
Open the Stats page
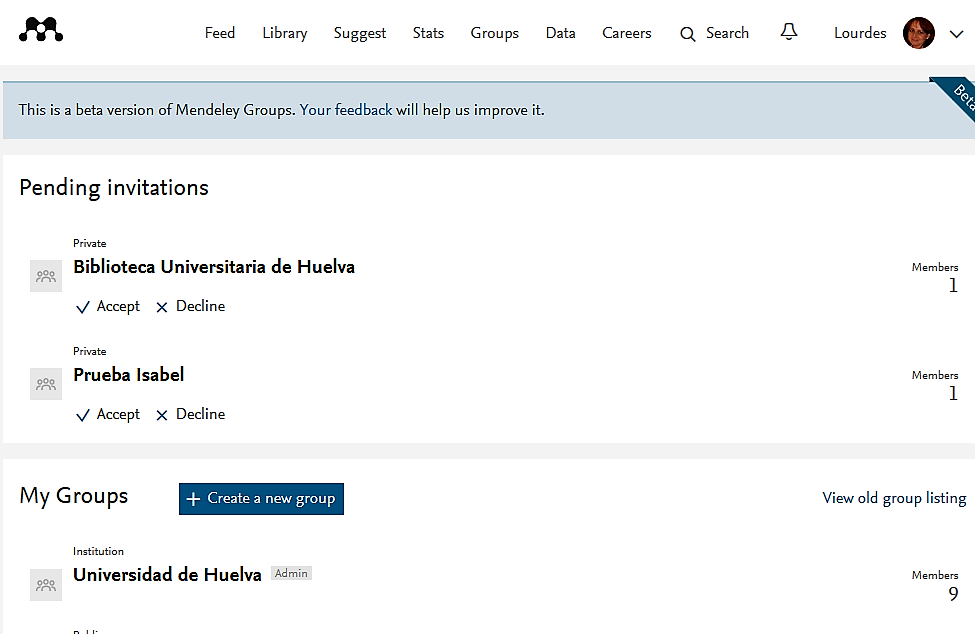pyautogui.click(x=428, y=33)
